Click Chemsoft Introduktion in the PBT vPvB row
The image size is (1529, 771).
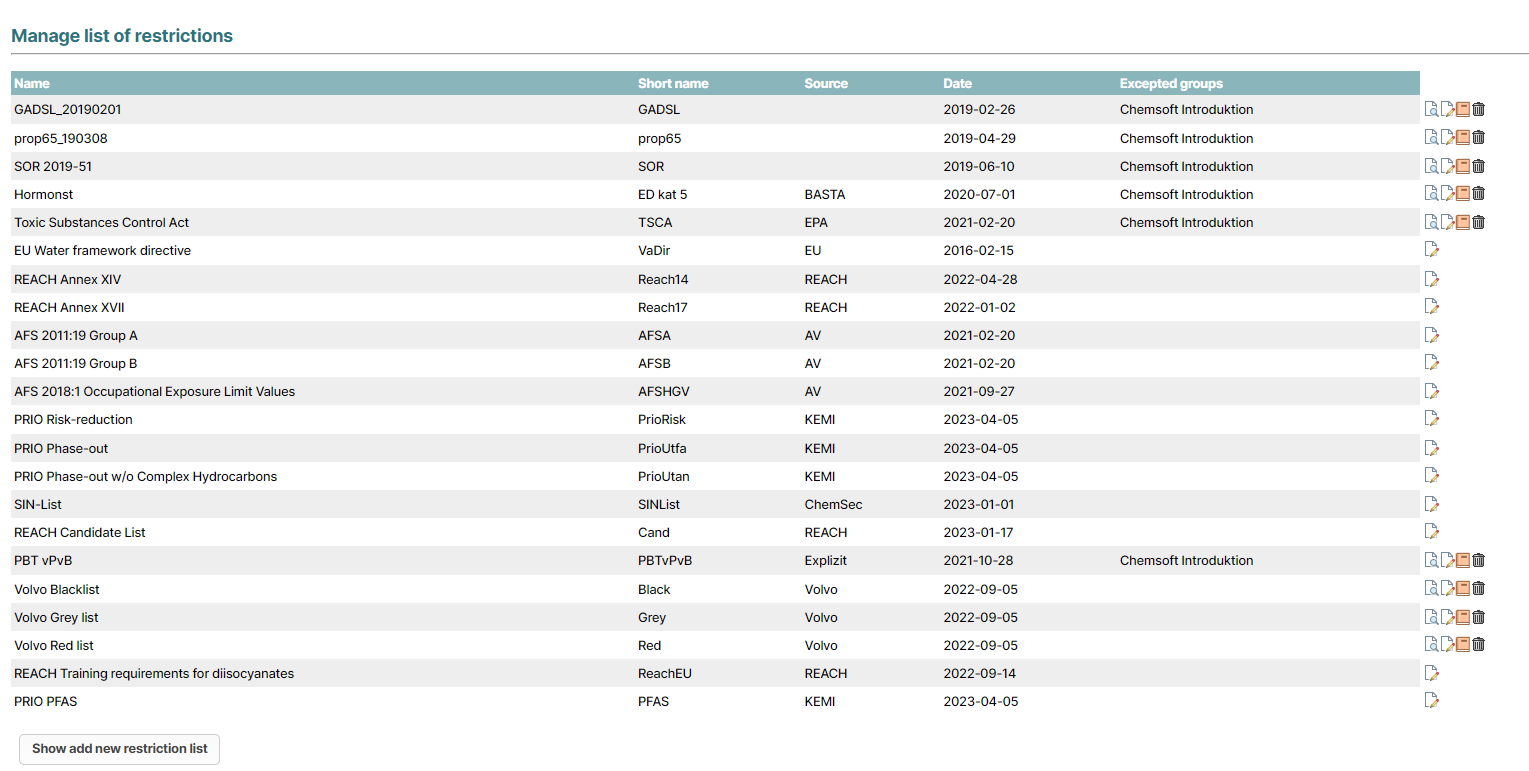1186,560
